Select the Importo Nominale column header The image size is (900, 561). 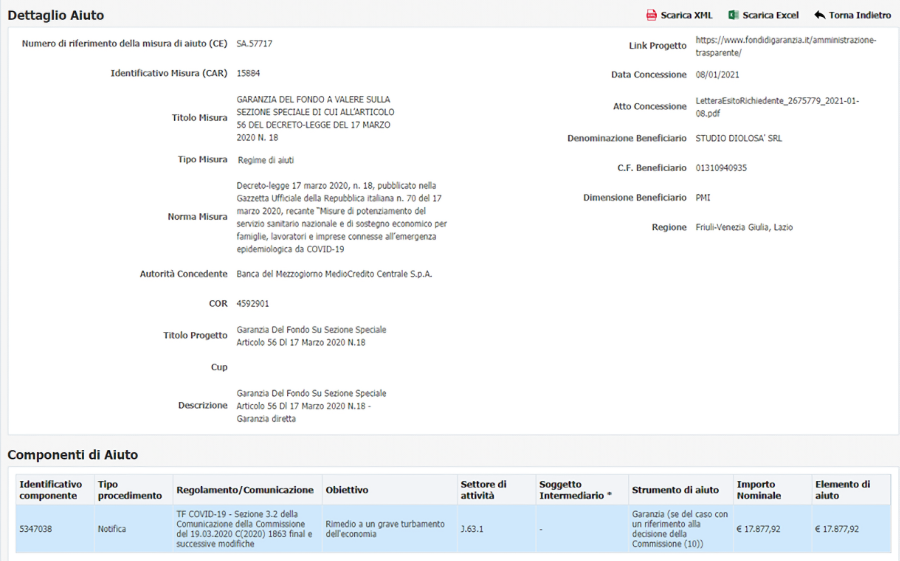pos(773,490)
